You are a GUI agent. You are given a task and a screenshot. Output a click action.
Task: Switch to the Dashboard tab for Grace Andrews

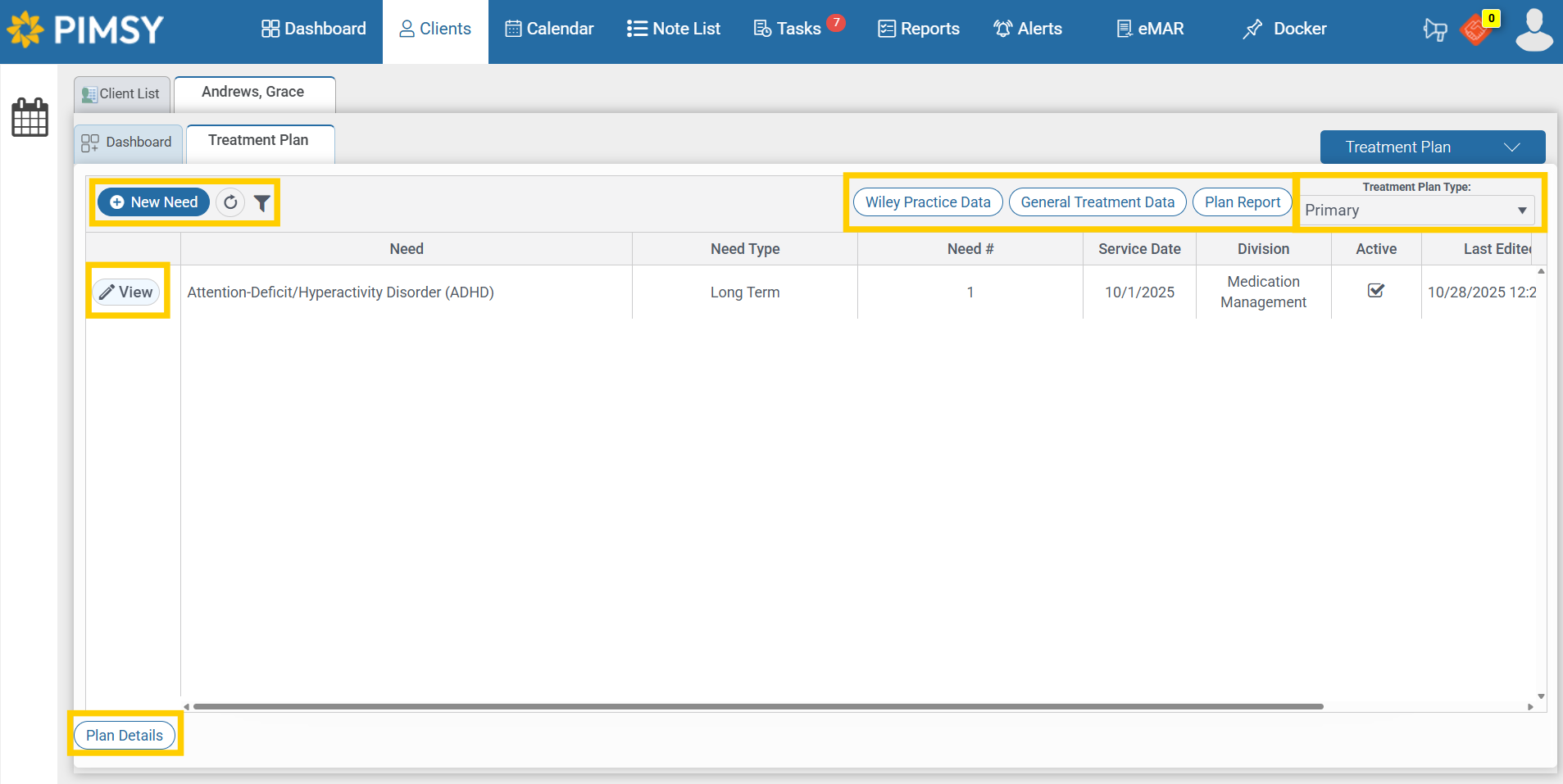point(127,143)
